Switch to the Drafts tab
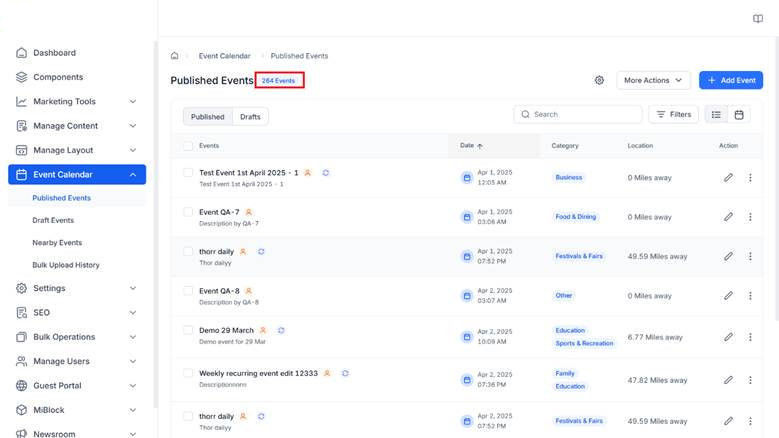Image resolution: width=779 pixels, height=438 pixels. point(250,117)
